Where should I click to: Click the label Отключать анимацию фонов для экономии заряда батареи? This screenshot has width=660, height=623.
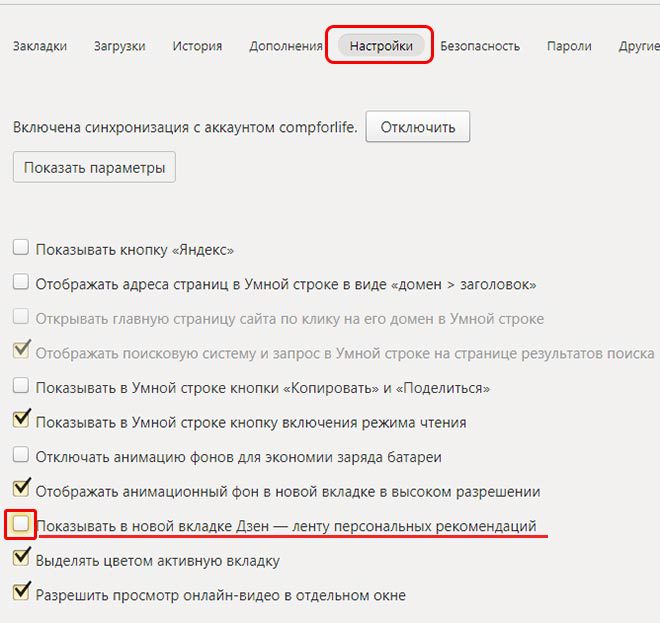[x=238, y=457]
